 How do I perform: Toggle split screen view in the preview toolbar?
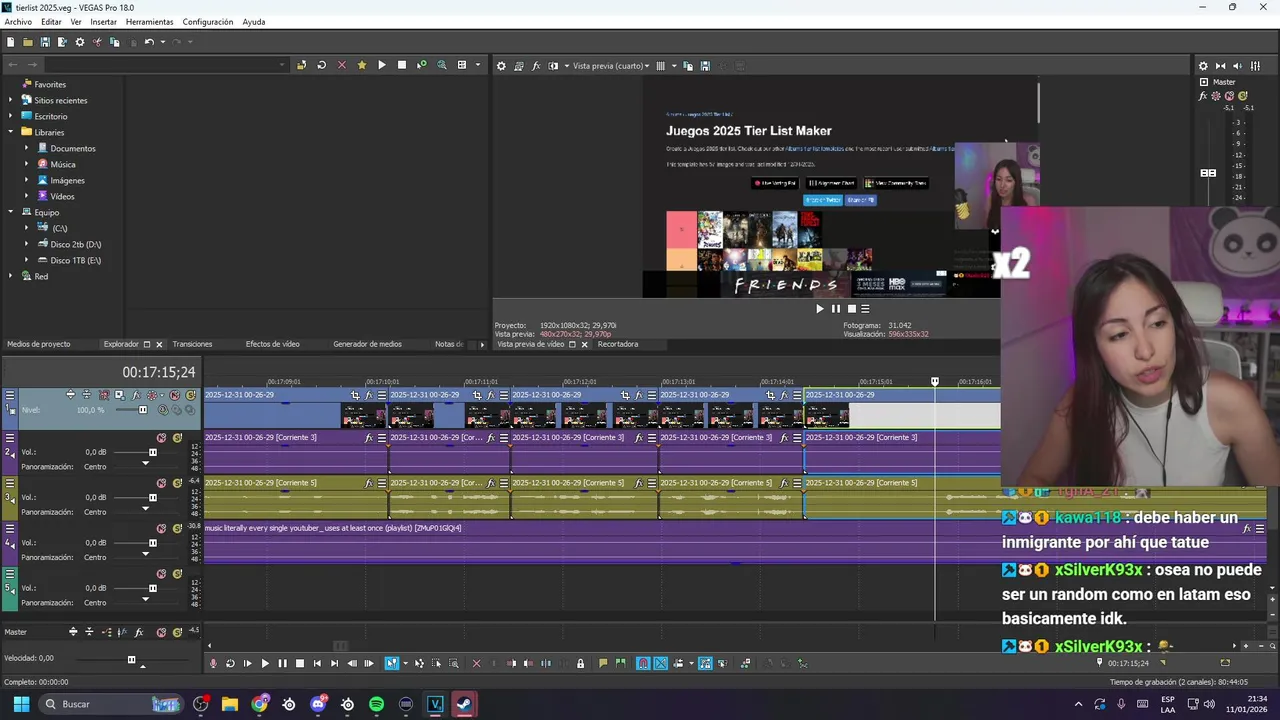coord(553,66)
